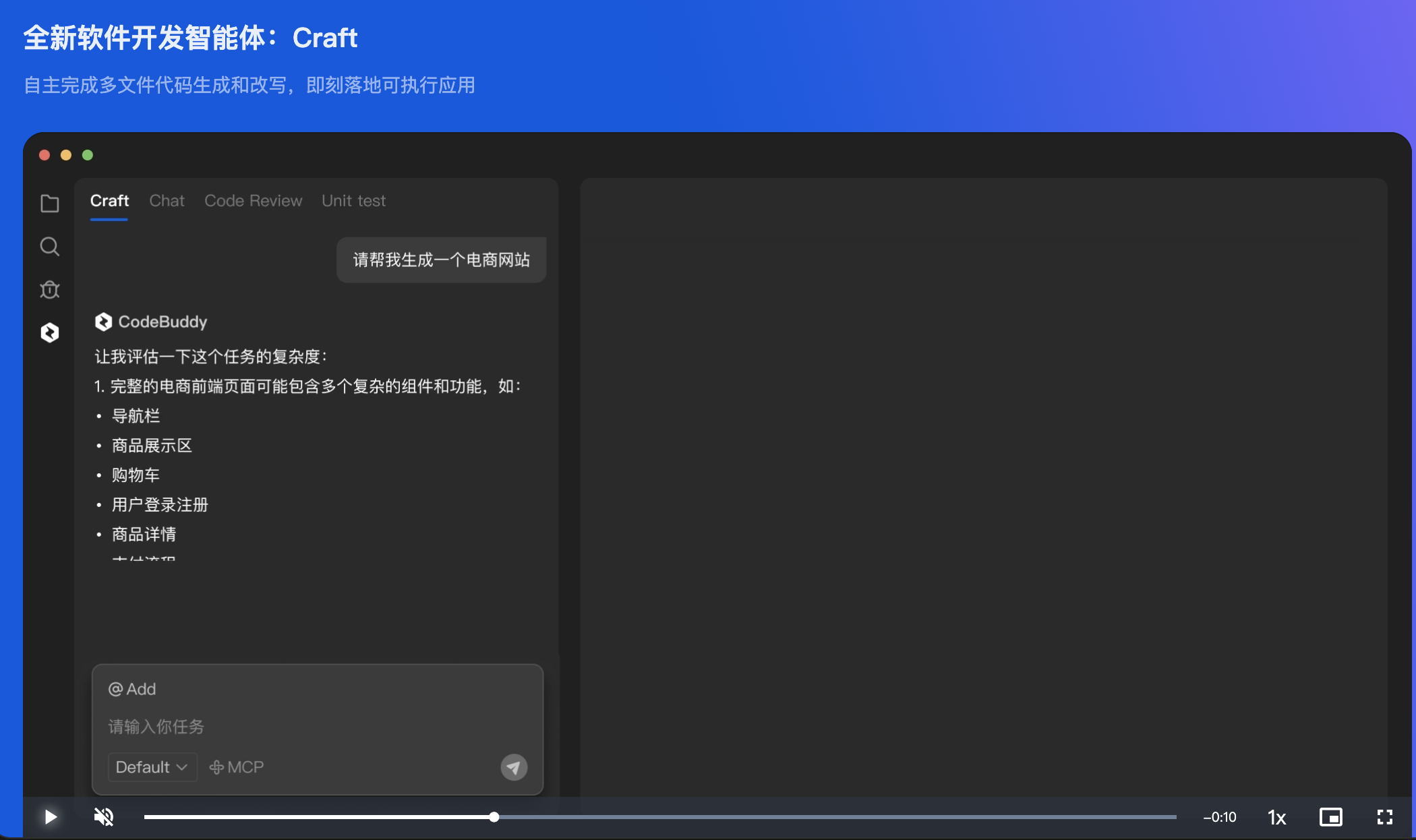The height and width of the screenshot is (840, 1416).
Task: Click the CodeBuddy logo in chat
Action: pyautogui.click(x=103, y=322)
